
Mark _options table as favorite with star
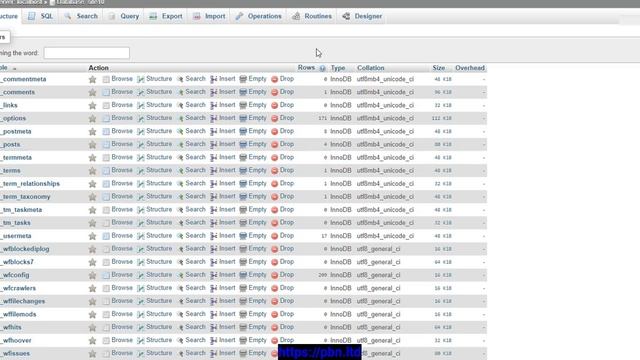[x=93, y=118]
